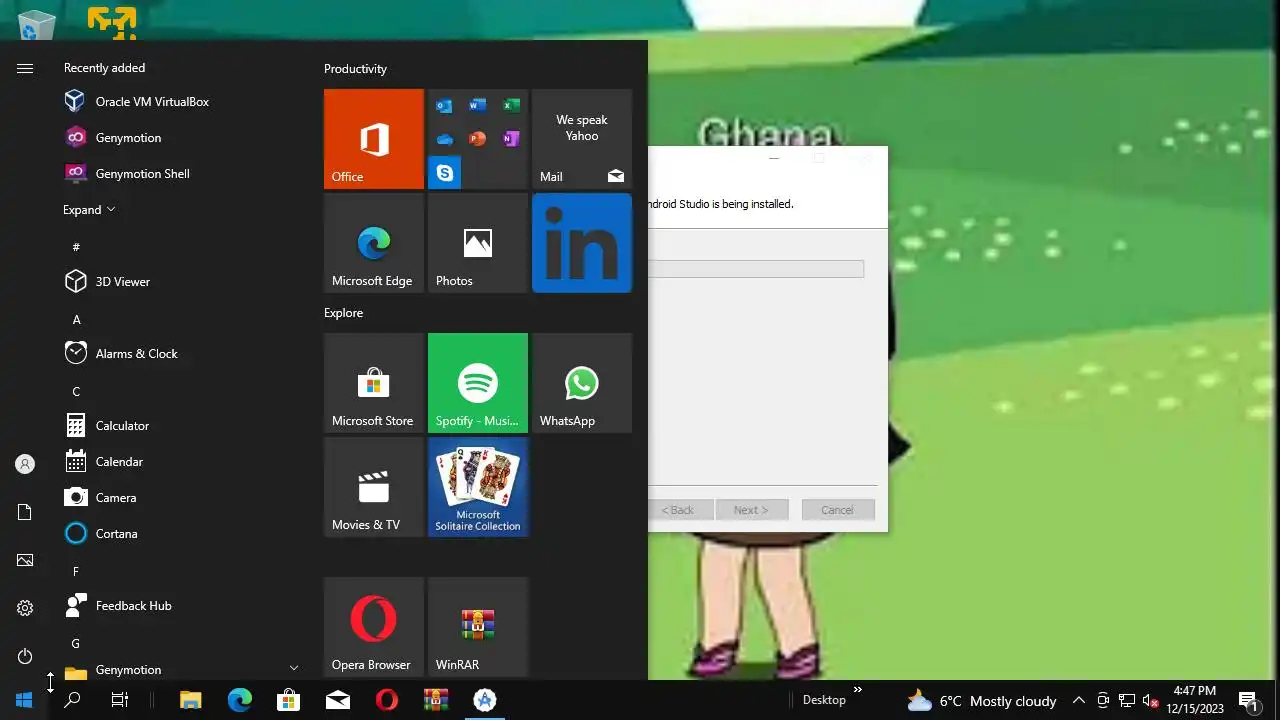Click the Windows Start button
1280x720 pixels.
pos(24,700)
